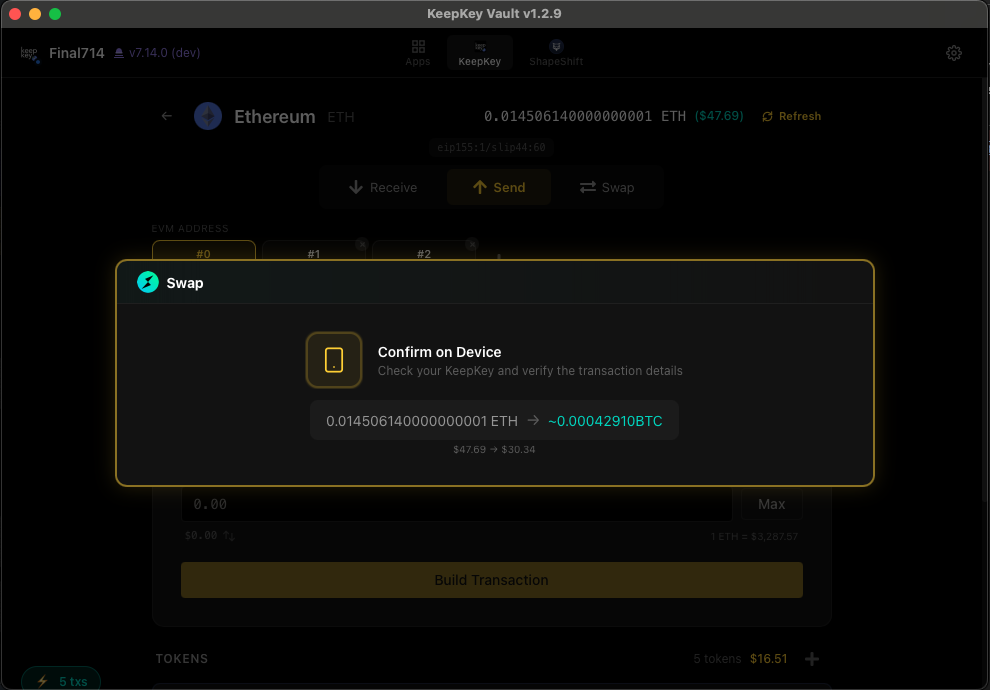Open the 5 txs activity pill
990x690 pixels.
pos(61,681)
